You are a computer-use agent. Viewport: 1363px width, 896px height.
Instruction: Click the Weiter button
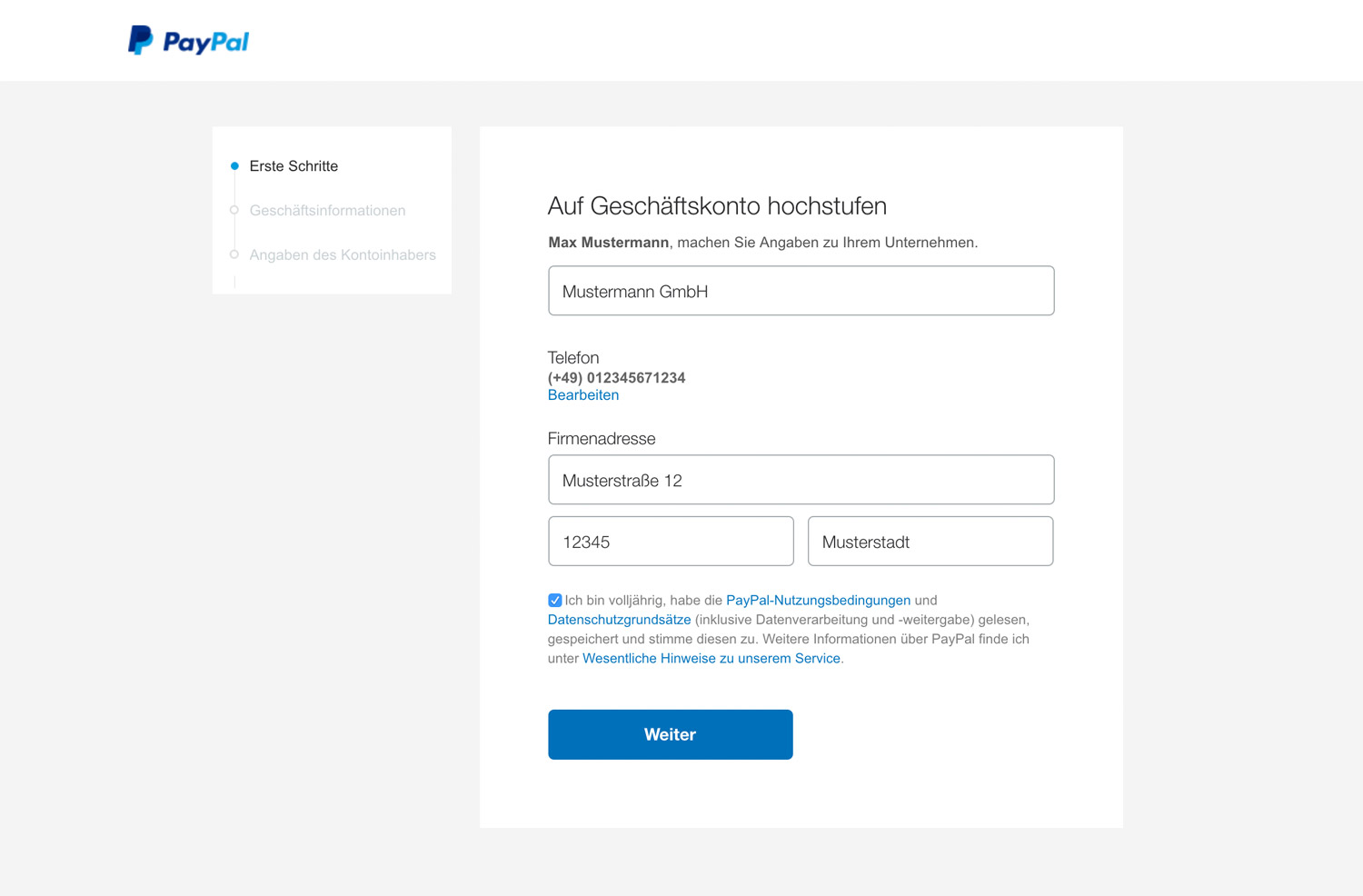[671, 734]
